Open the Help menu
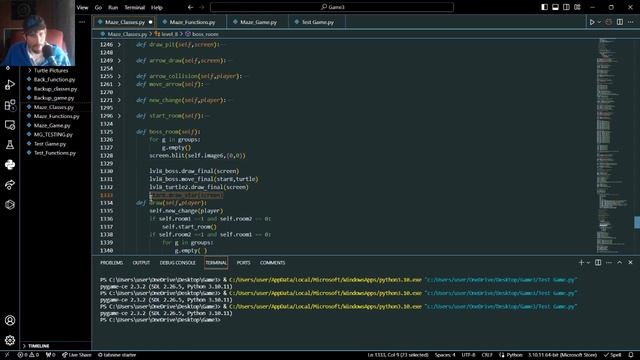 pyautogui.click(x=157, y=7)
